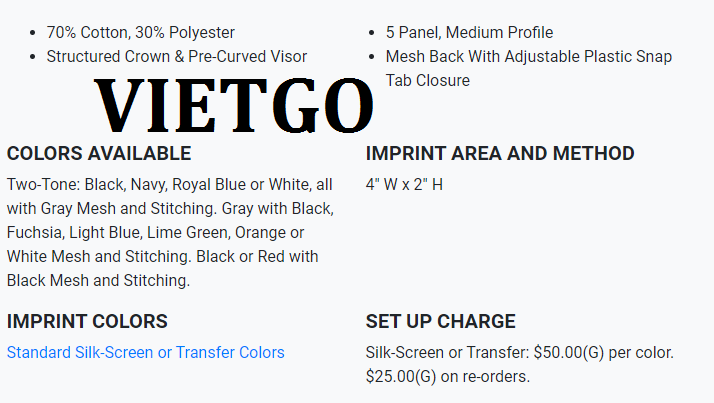Select the IMPRINT AREA AND METHOD heading
Screen dimensions: 714x403
[500, 153]
